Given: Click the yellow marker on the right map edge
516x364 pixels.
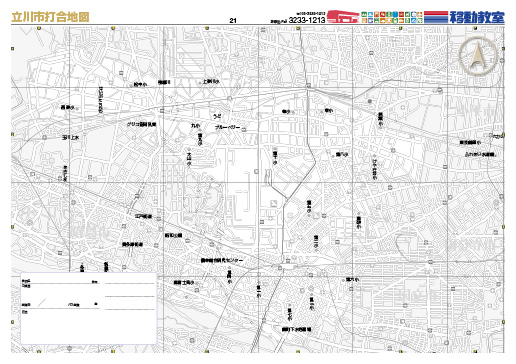Looking at the screenshot, I should pos(503,135).
